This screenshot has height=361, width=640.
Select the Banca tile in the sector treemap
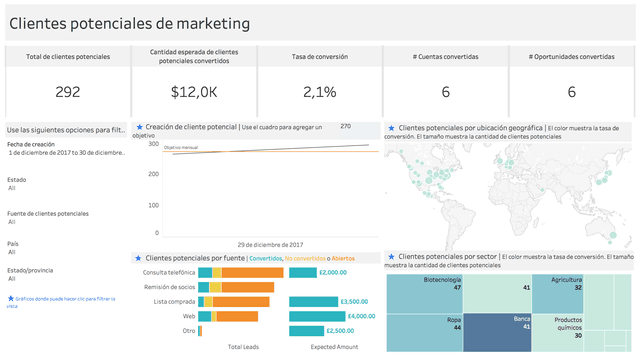coord(497,333)
